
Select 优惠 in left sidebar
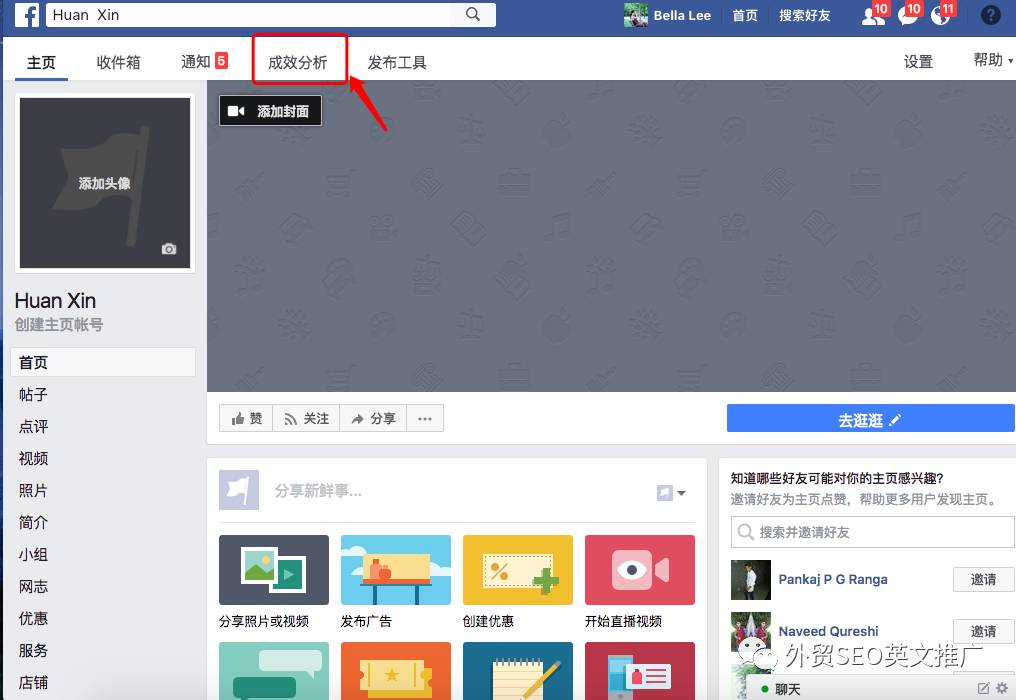pyautogui.click(x=33, y=618)
